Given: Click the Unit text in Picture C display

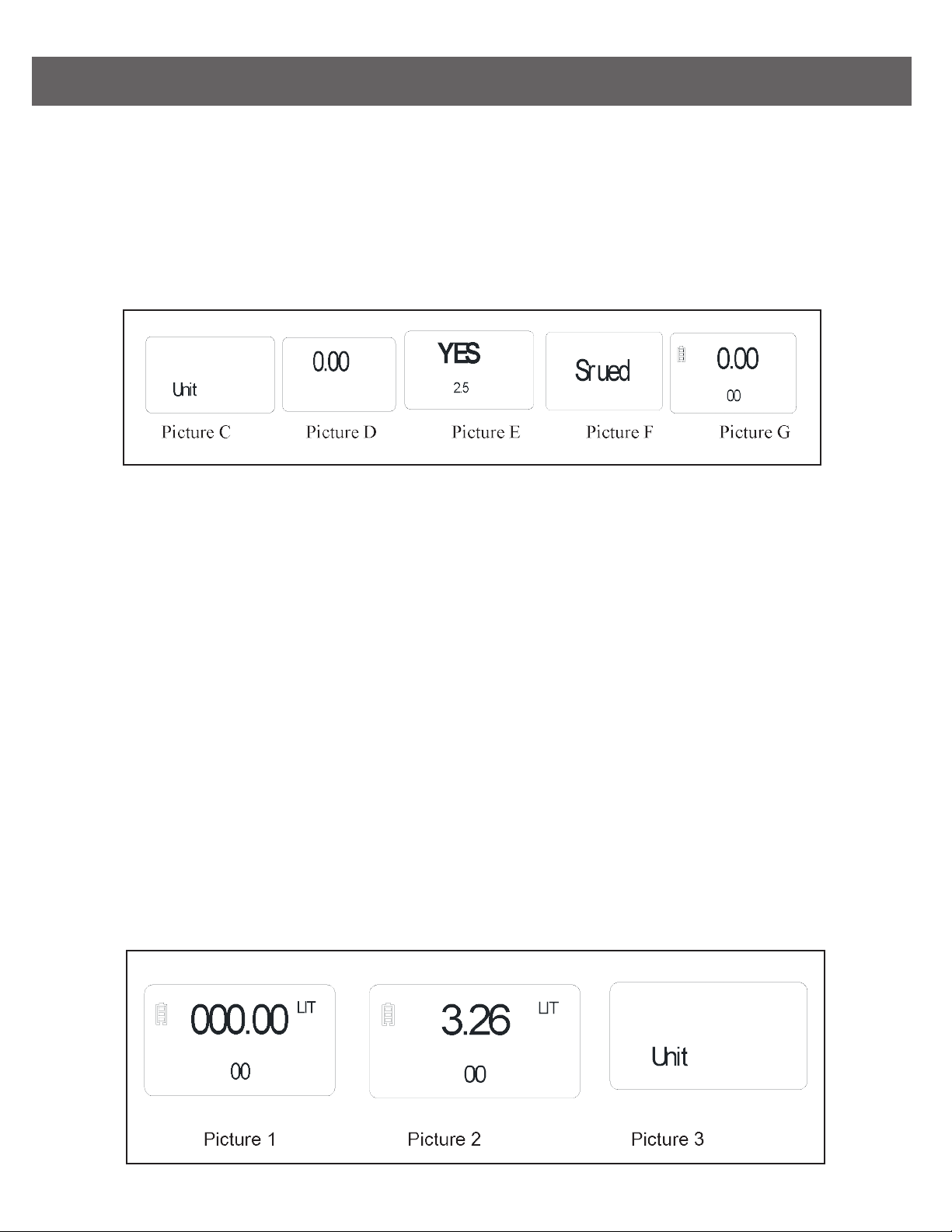Looking at the screenshot, I should (x=185, y=389).
